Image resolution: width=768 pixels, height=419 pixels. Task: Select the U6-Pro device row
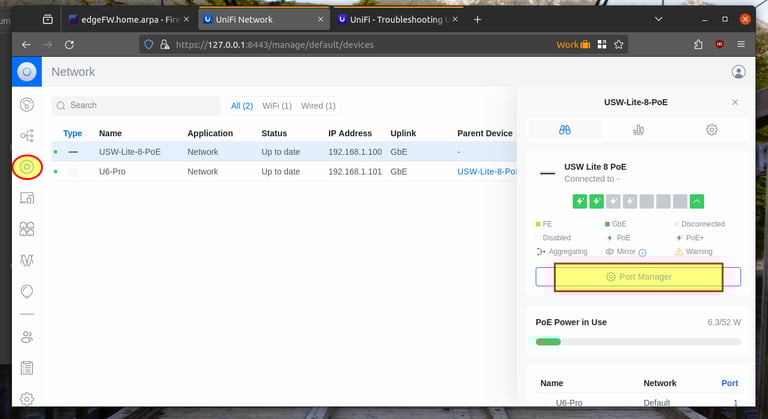pyautogui.click(x=284, y=172)
